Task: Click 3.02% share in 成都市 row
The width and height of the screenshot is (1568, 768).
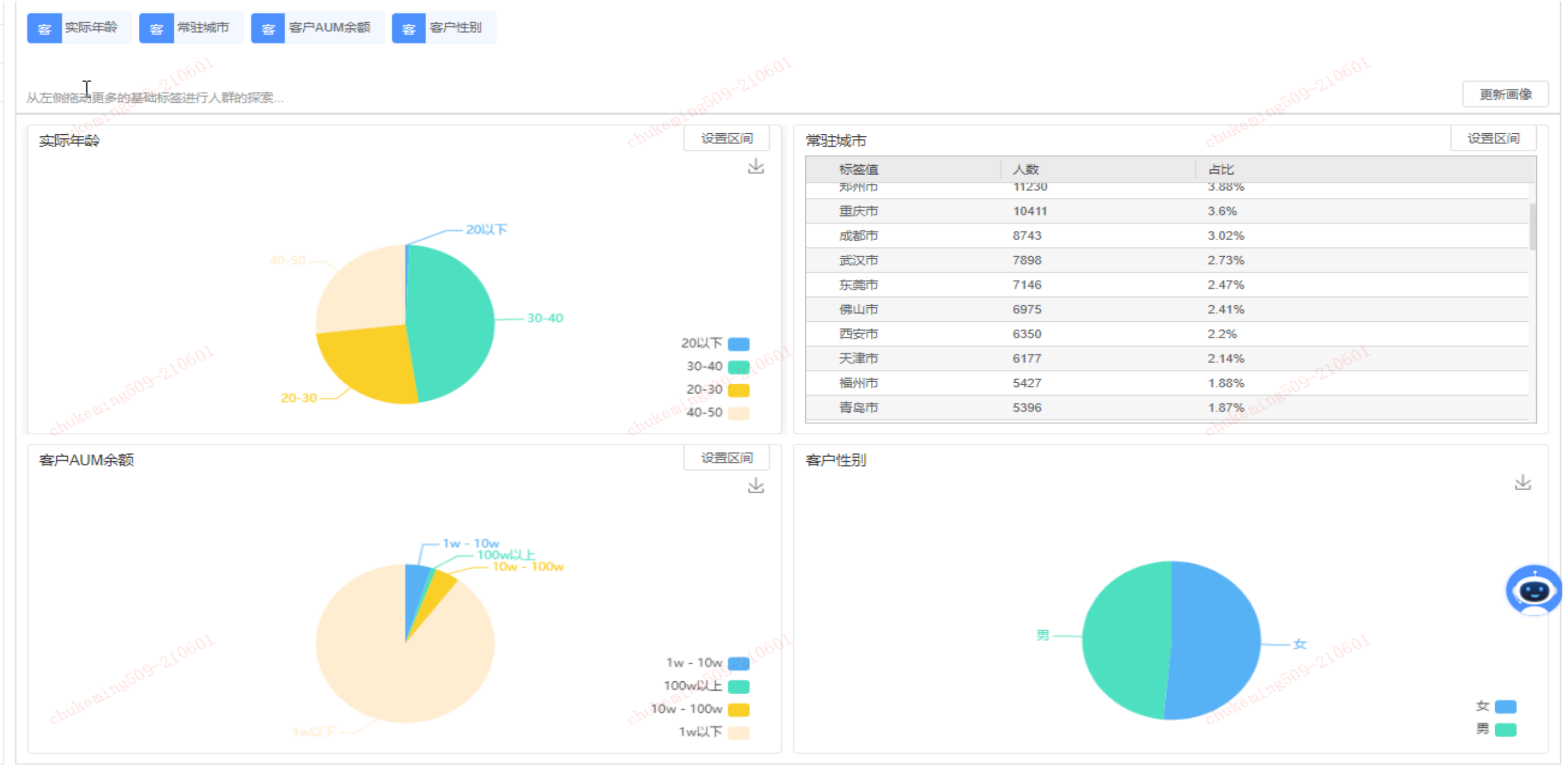Action: click(1225, 236)
